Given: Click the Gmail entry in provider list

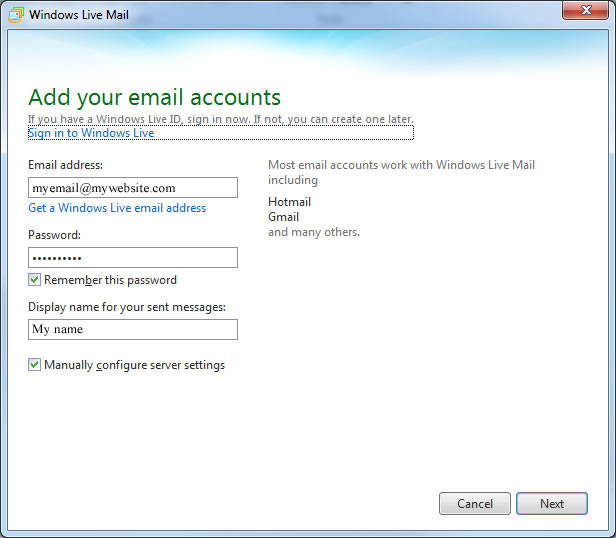Looking at the screenshot, I should 283,217.
